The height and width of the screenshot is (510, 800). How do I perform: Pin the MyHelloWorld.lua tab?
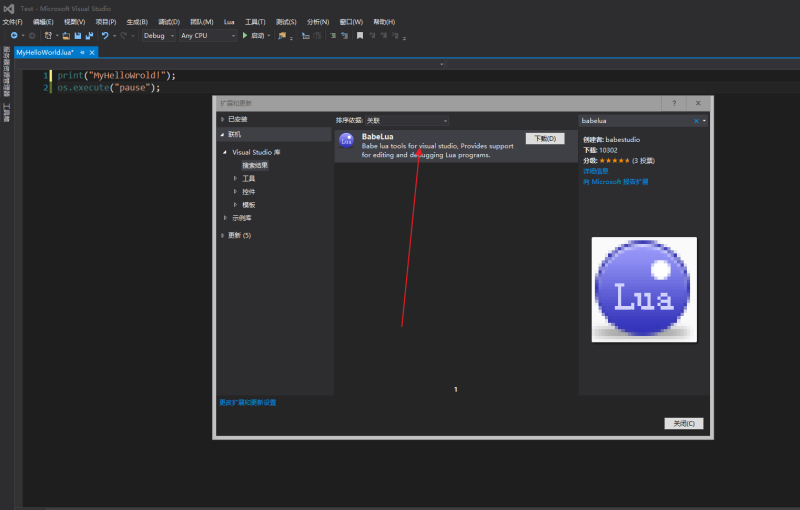pyautogui.click(x=82, y=52)
